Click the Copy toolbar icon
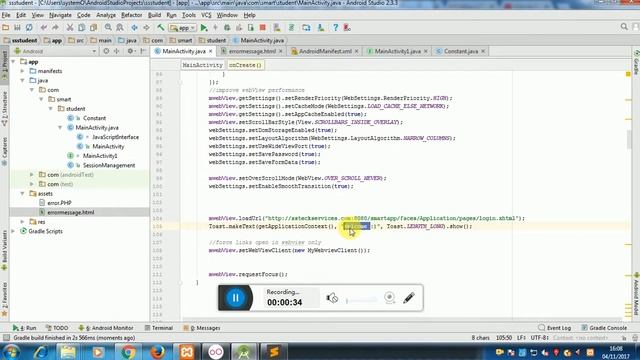This screenshot has width=640, height=360. (82, 28)
